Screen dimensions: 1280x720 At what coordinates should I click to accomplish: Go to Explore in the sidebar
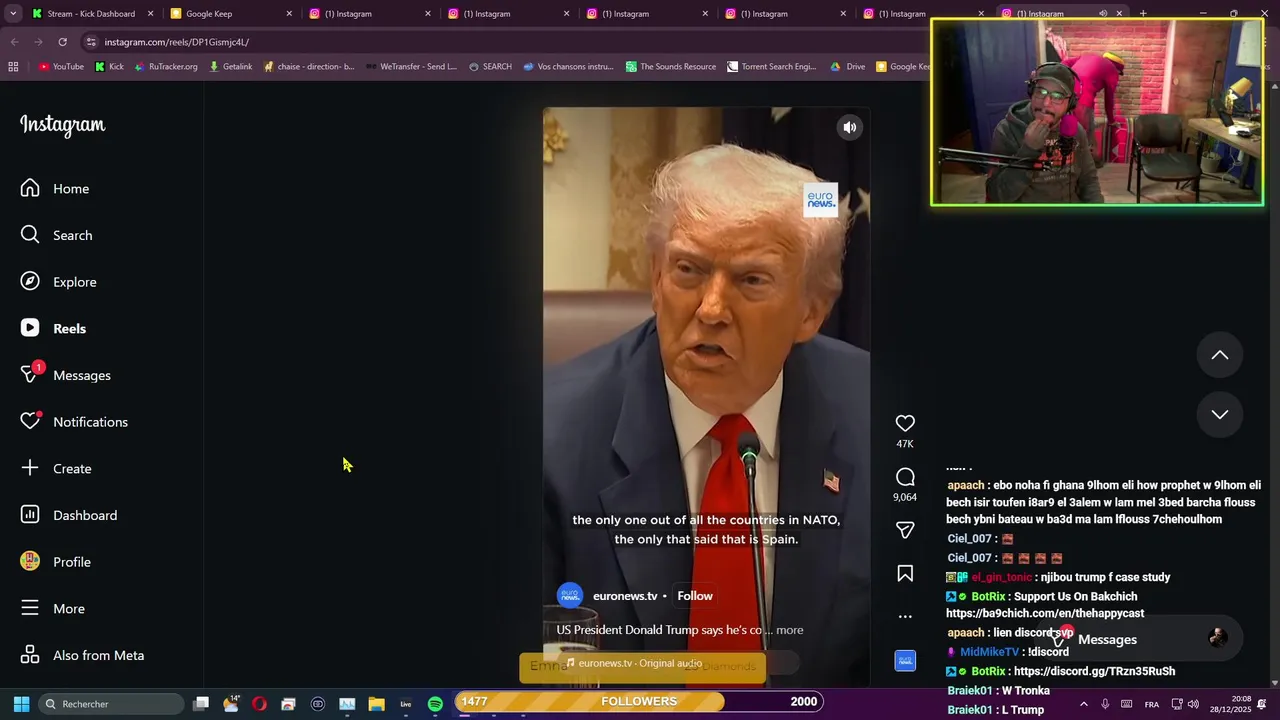[59, 282]
